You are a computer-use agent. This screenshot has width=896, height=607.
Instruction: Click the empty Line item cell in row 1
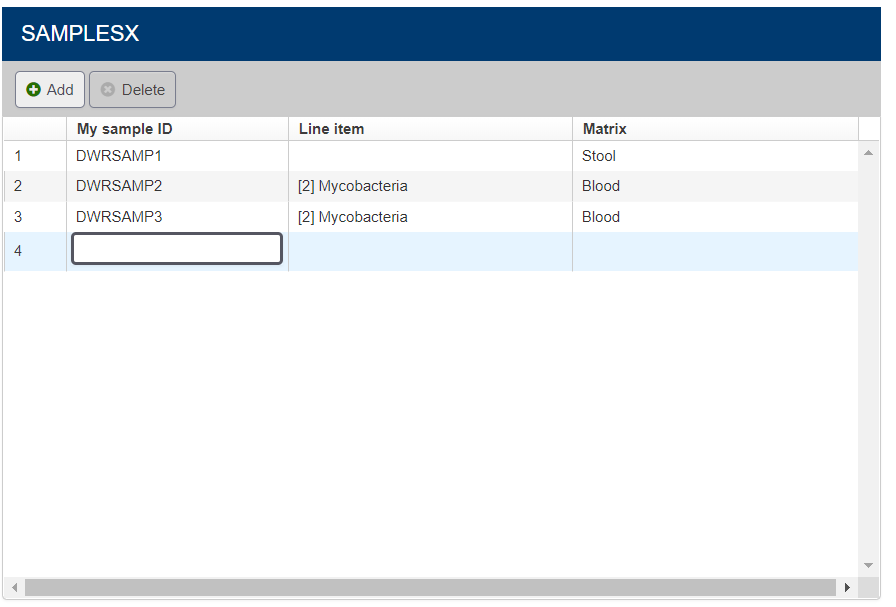click(430, 156)
